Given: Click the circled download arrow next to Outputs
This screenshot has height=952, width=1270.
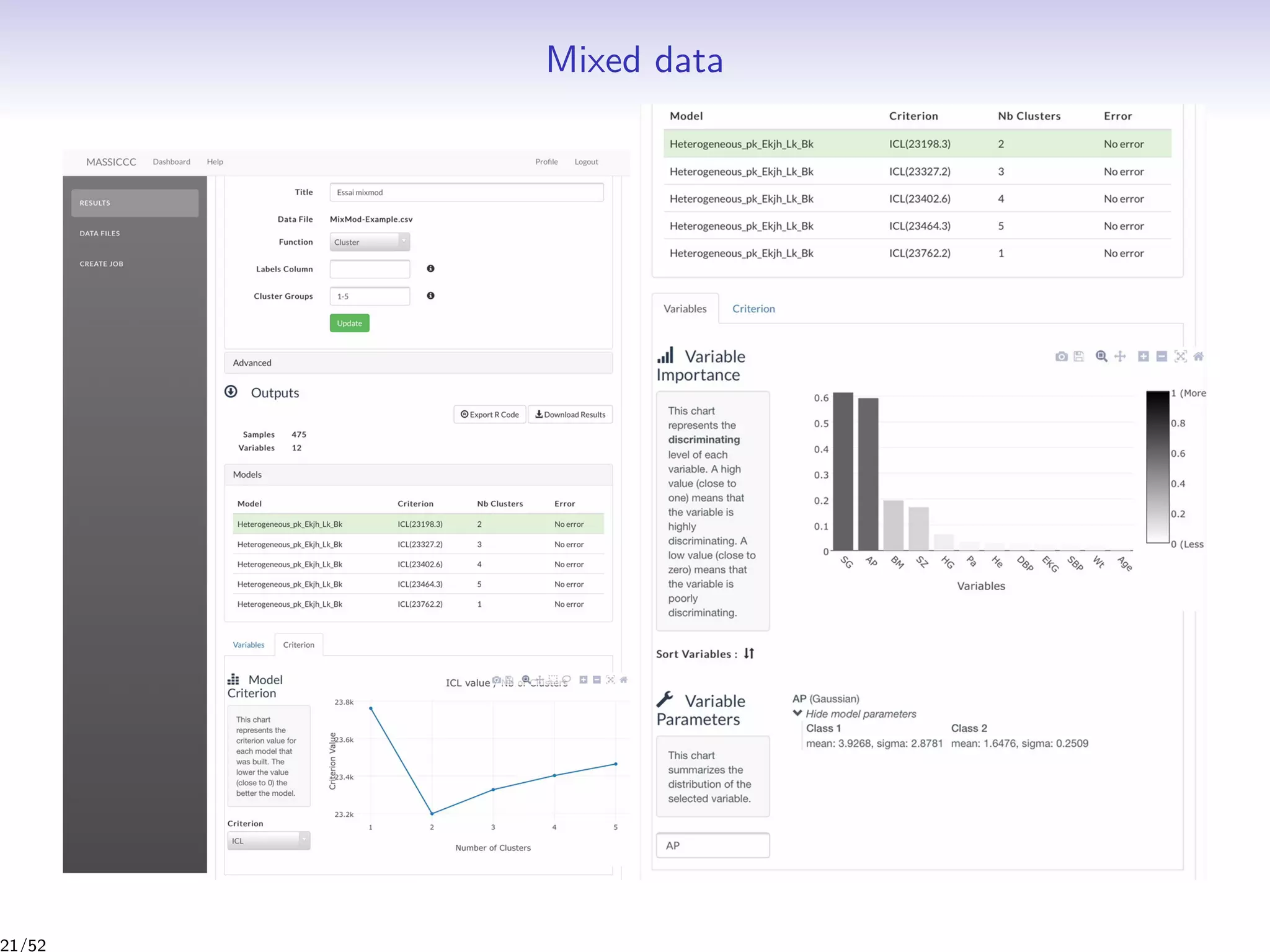Looking at the screenshot, I should [231, 392].
